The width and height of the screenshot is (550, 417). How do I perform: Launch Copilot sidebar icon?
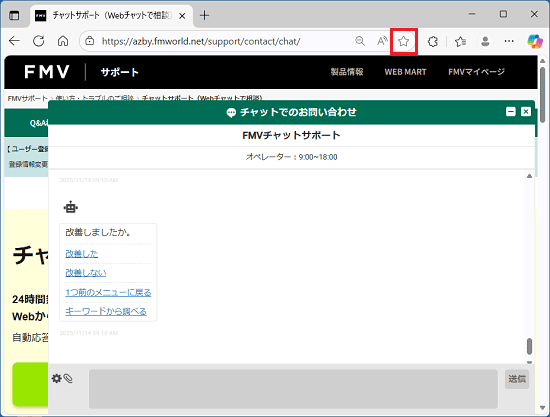point(535,41)
